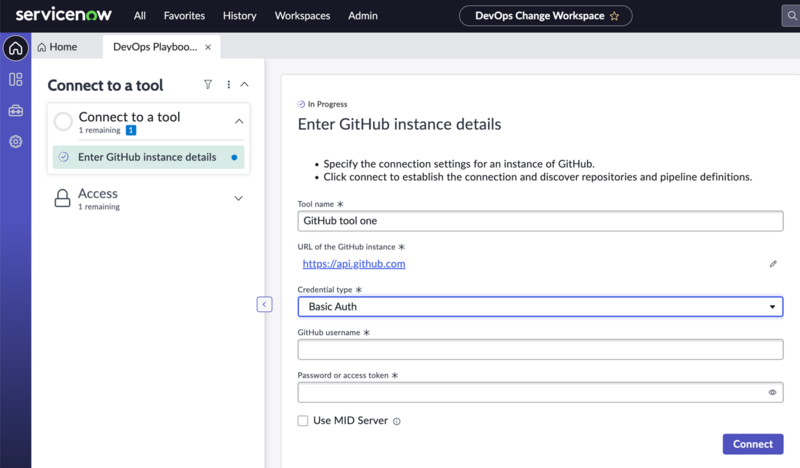
Task: Click the ServiceNow logo
Action: [x=63, y=15]
